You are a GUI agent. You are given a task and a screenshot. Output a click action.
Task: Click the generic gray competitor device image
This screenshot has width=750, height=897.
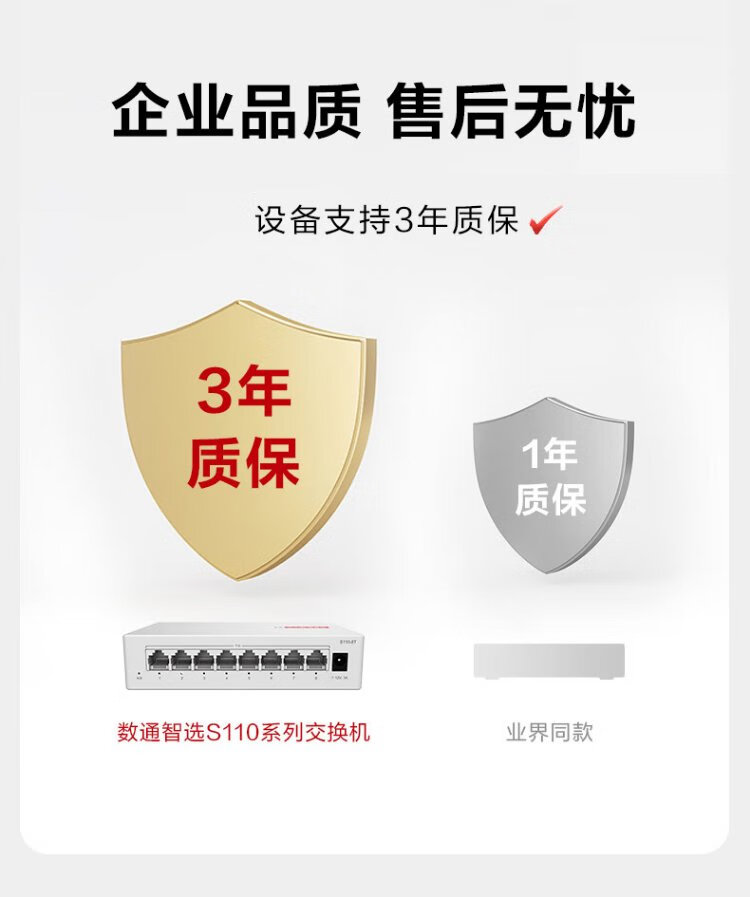click(549, 661)
